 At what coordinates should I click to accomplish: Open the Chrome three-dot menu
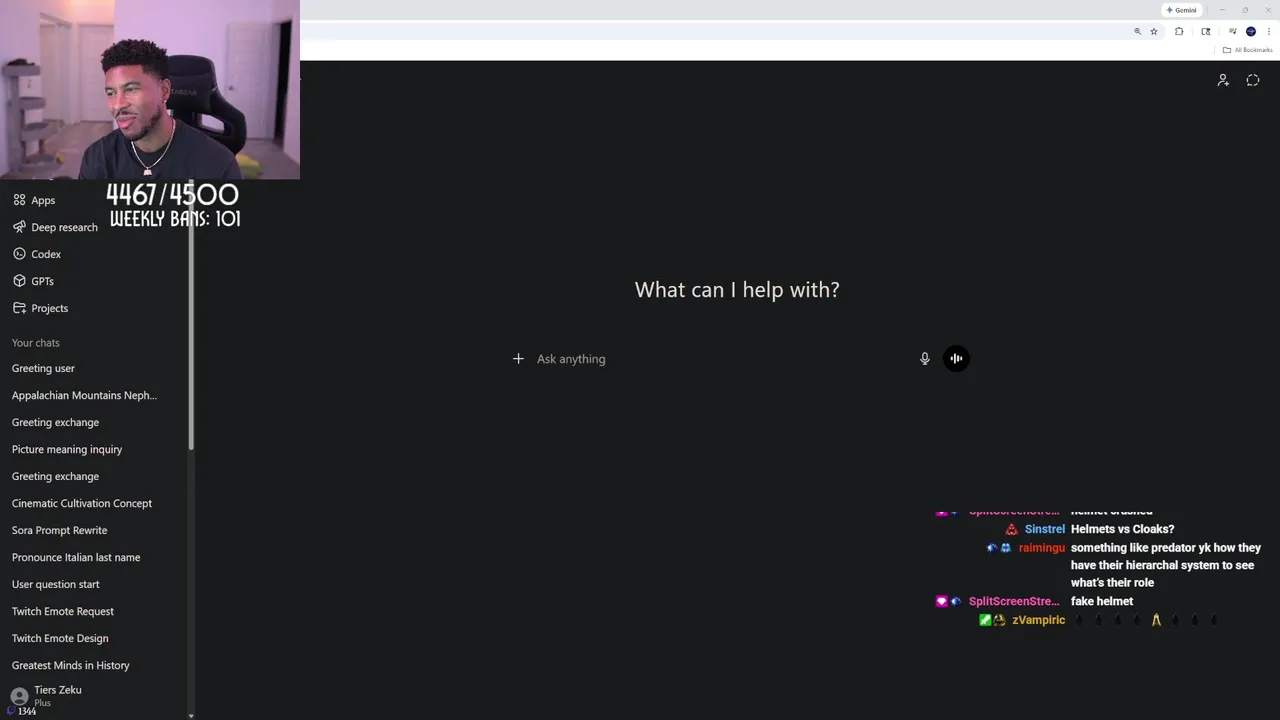pyautogui.click(x=1269, y=31)
